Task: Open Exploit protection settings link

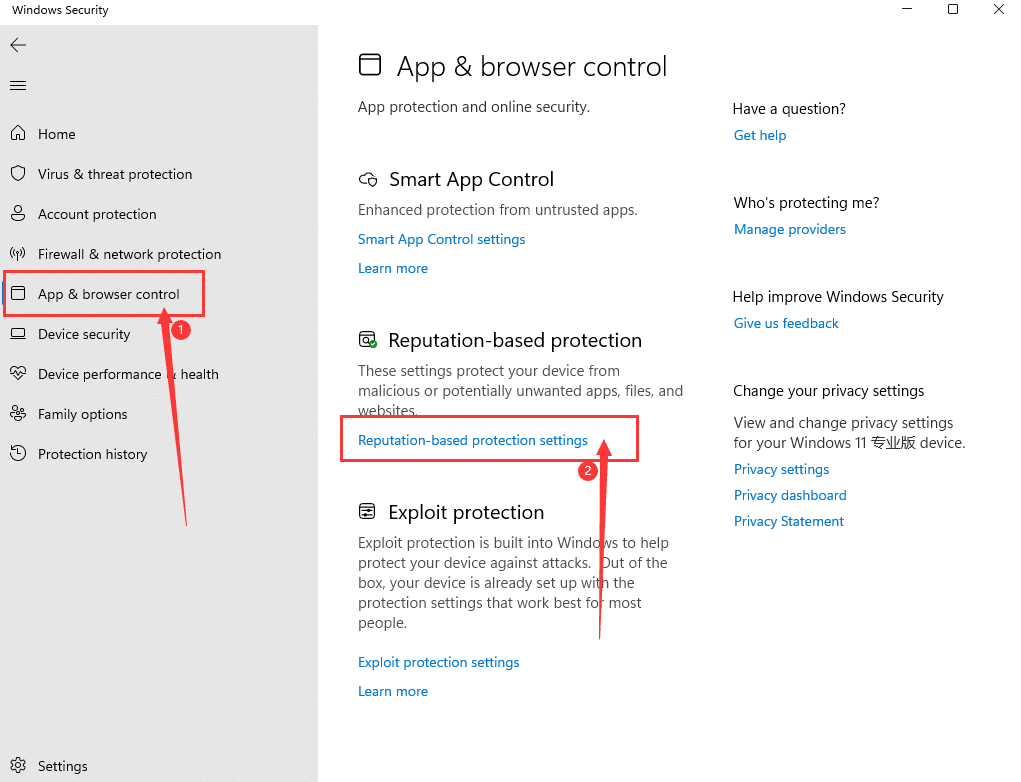Action: pyautogui.click(x=438, y=662)
